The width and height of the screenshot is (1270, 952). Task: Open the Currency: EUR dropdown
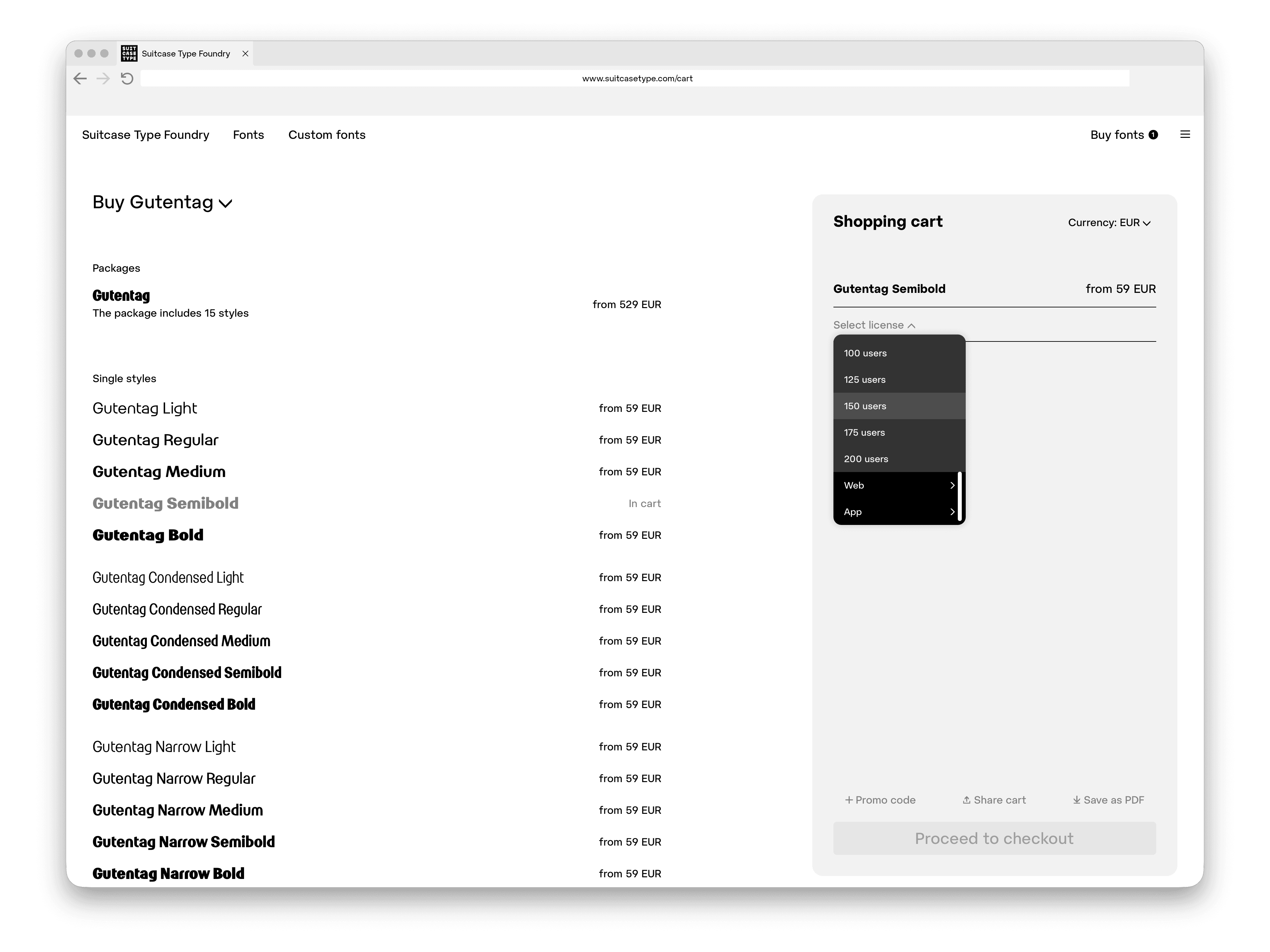pos(1109,223)
